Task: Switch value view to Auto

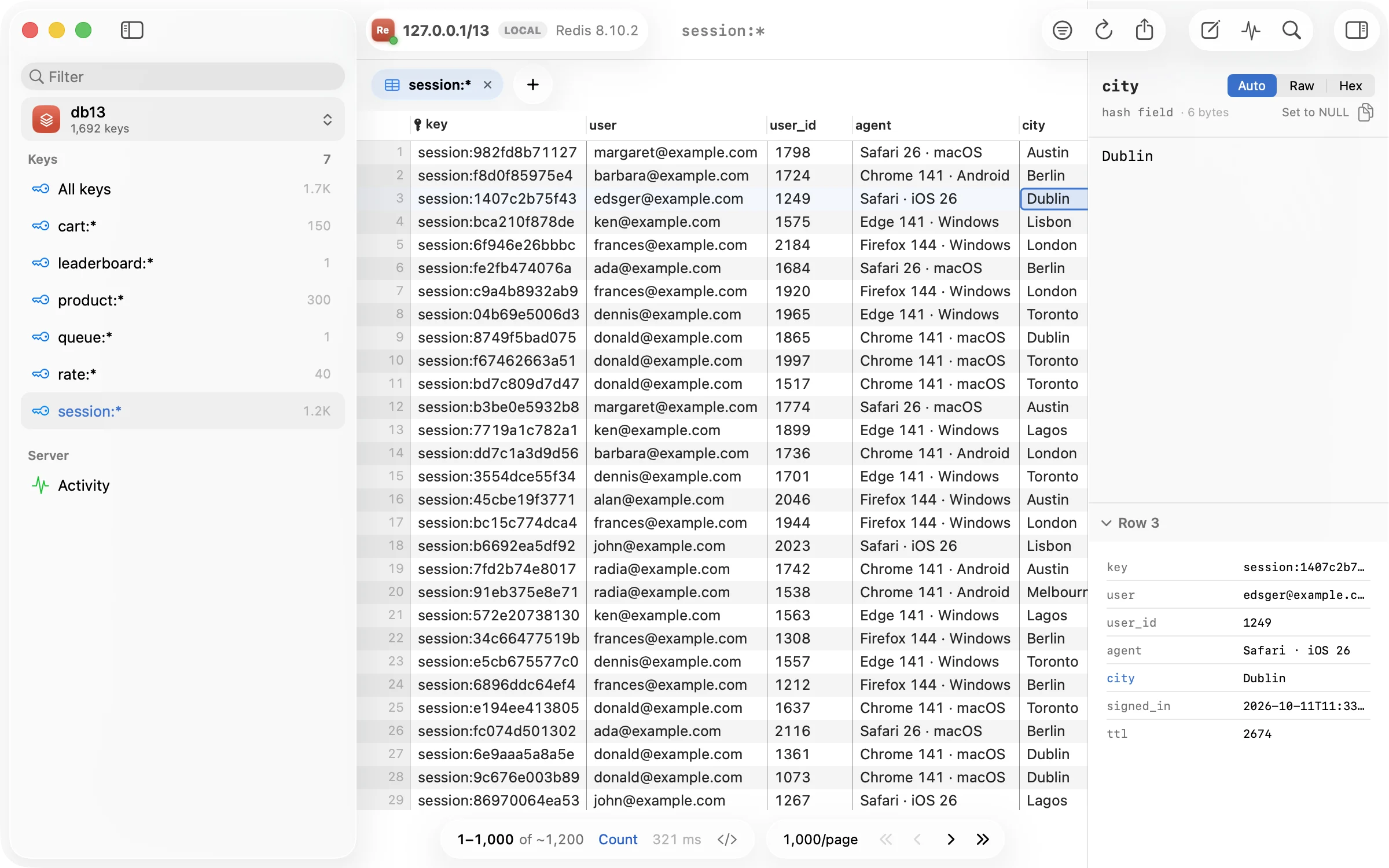Action: [1251, 86]
